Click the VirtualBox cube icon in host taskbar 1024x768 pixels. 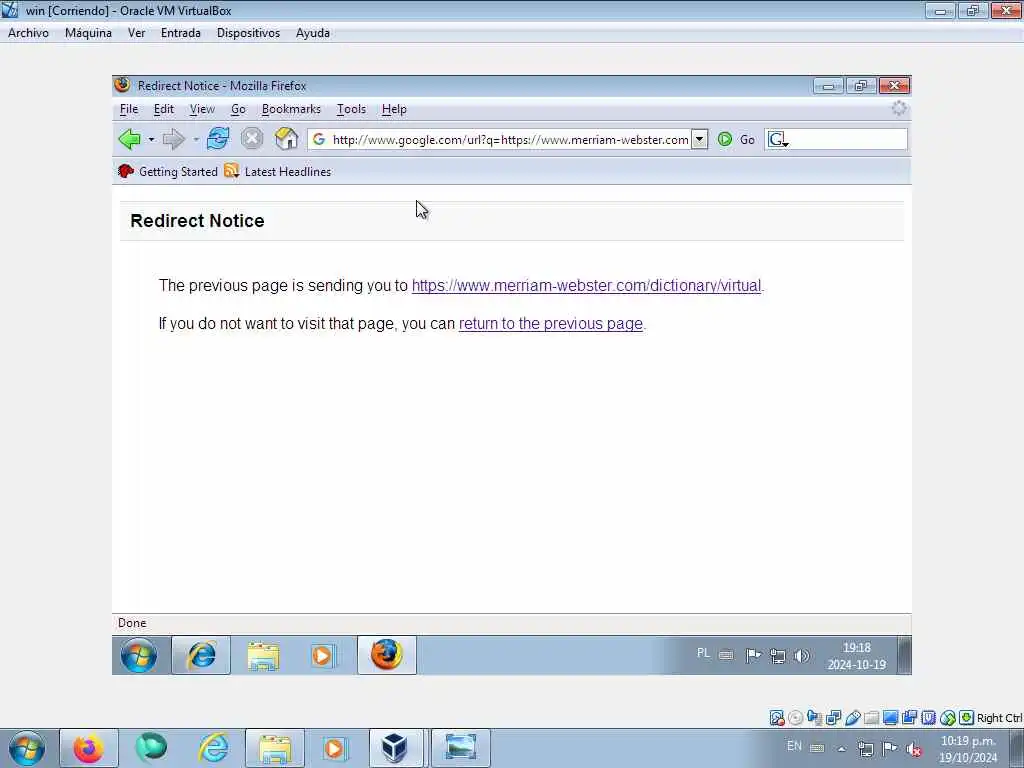click(x=394, y=748)
